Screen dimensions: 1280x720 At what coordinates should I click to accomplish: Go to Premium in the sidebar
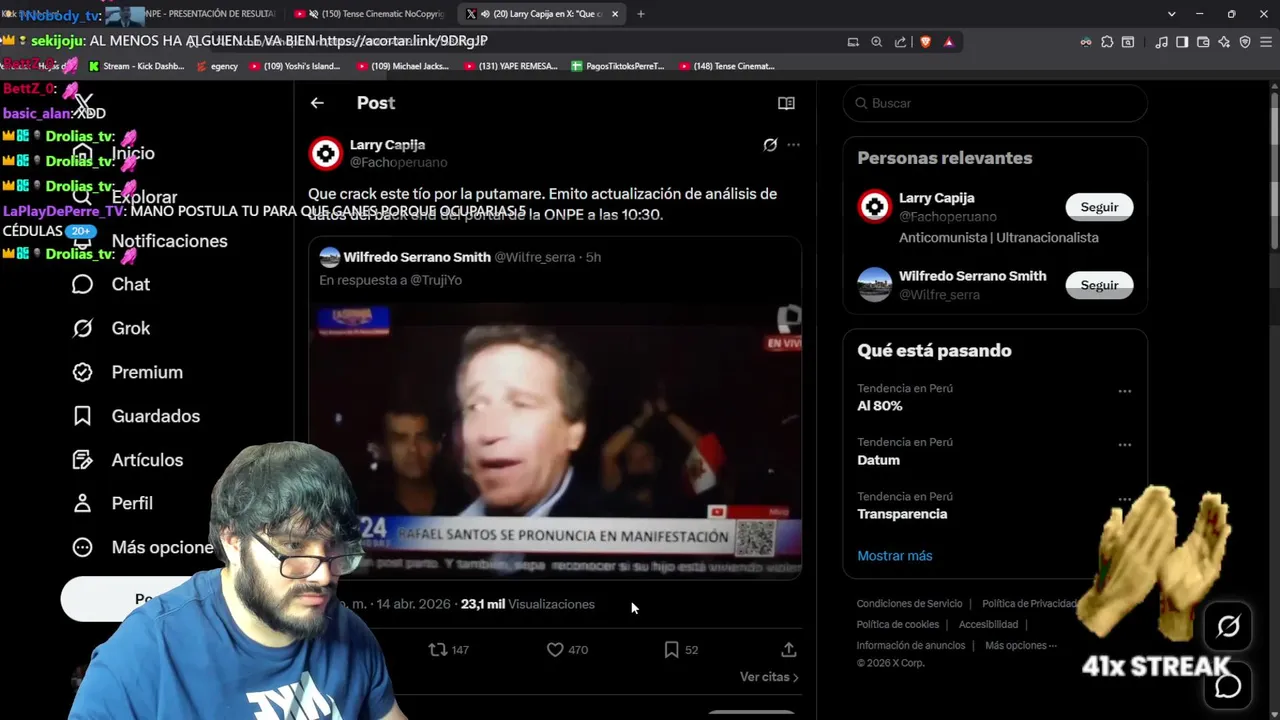[x=127, y=372]
